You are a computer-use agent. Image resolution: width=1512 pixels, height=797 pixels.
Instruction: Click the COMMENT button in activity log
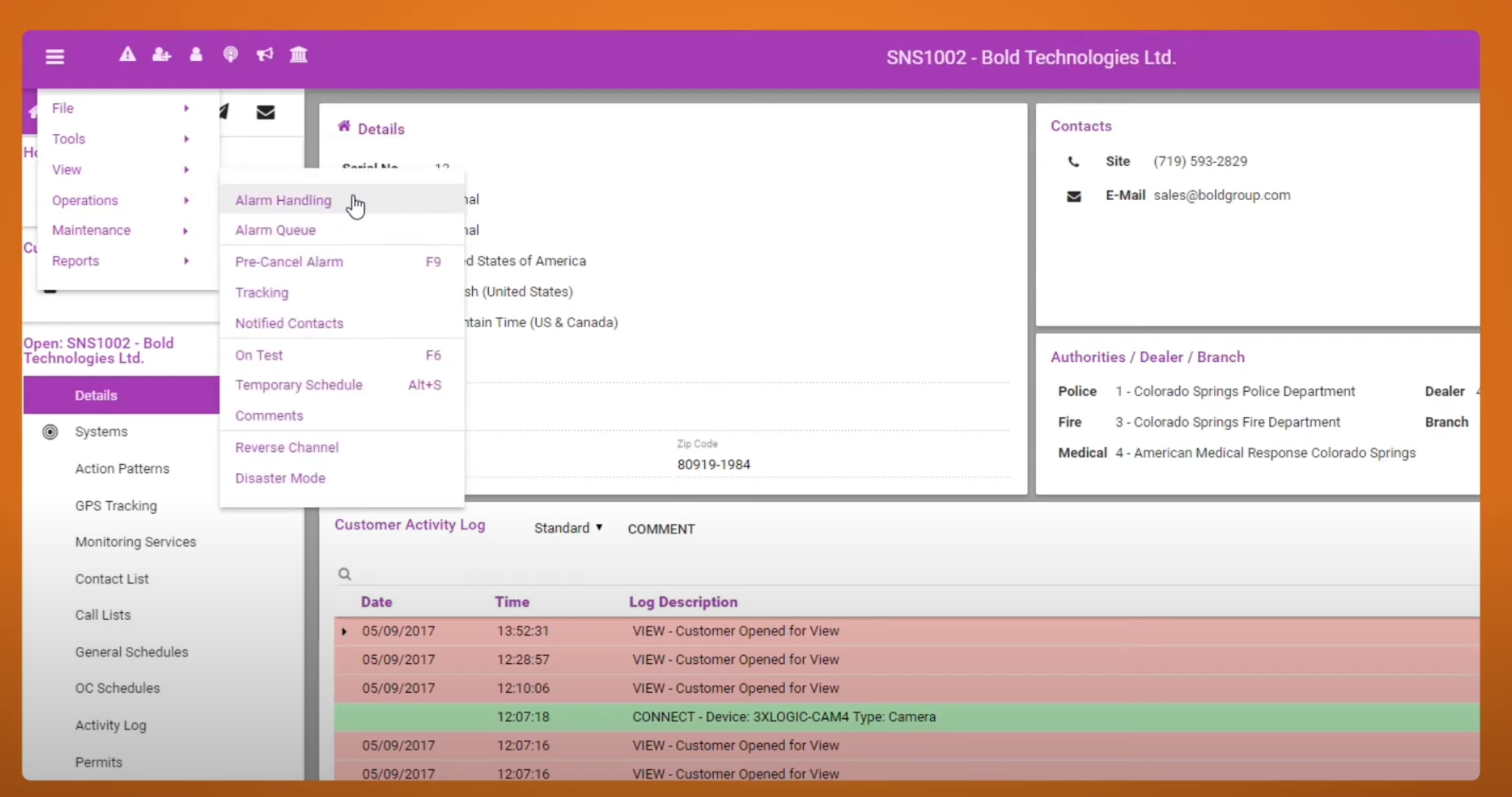point(661,529)
